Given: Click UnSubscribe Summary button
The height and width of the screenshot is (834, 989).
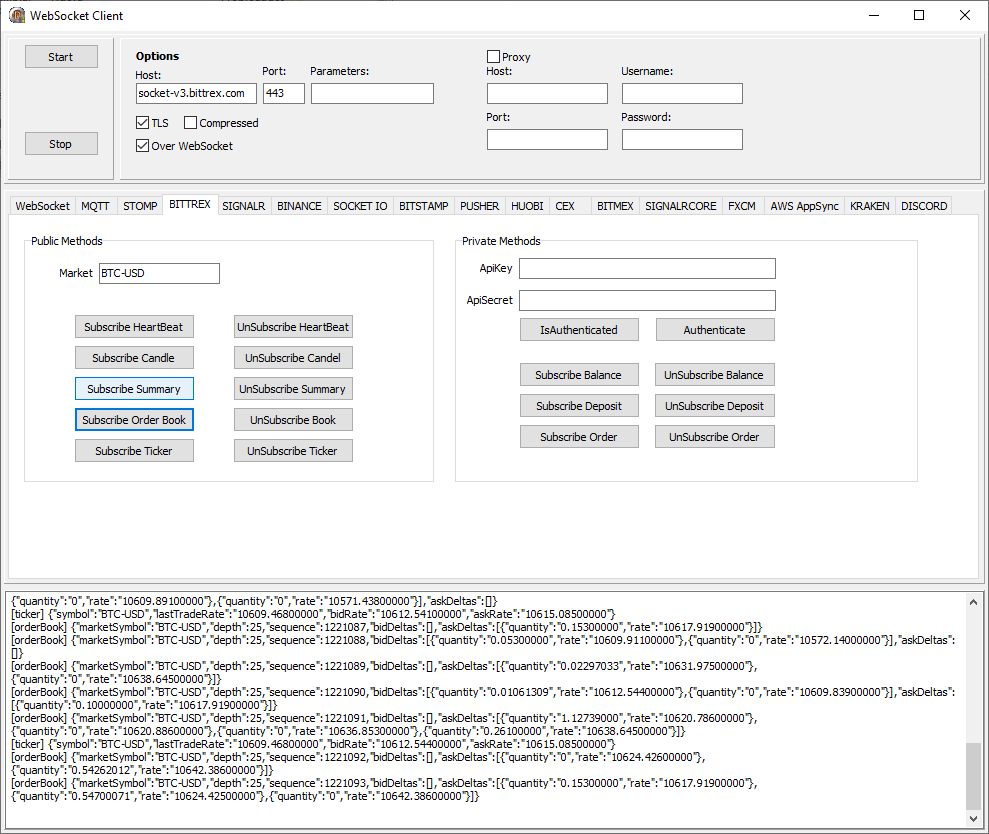Looking at the screenshot, I should [293, 389].
